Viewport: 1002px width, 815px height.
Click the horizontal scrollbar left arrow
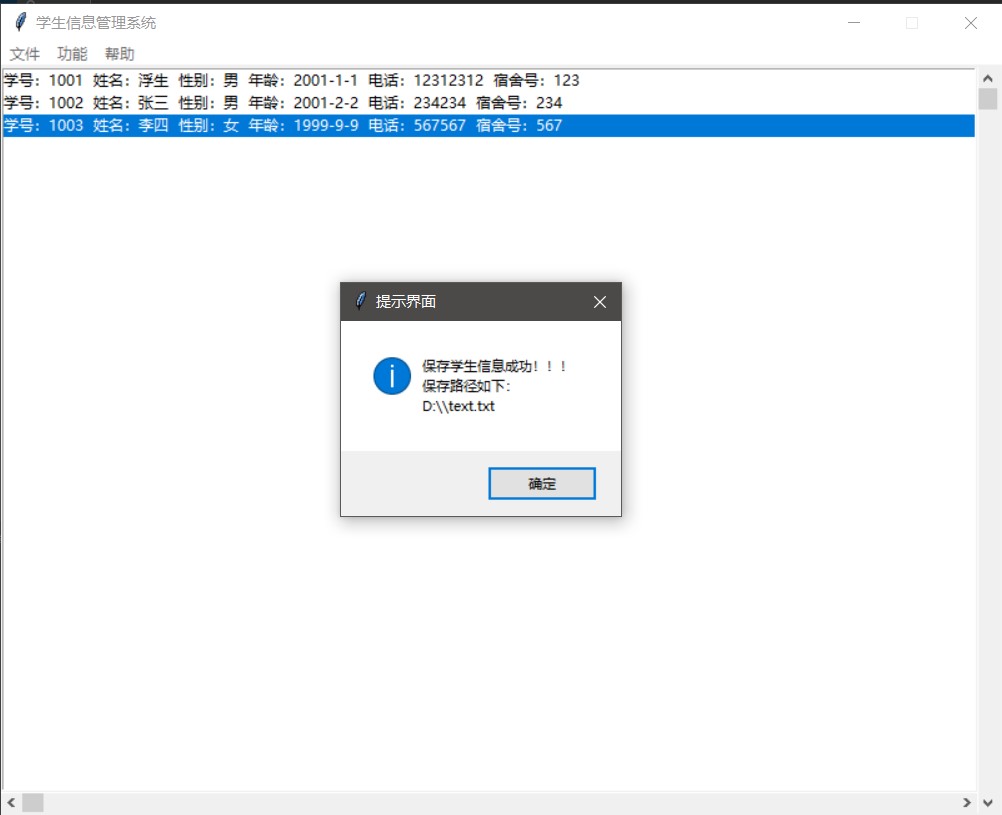[x=11, y=802]
